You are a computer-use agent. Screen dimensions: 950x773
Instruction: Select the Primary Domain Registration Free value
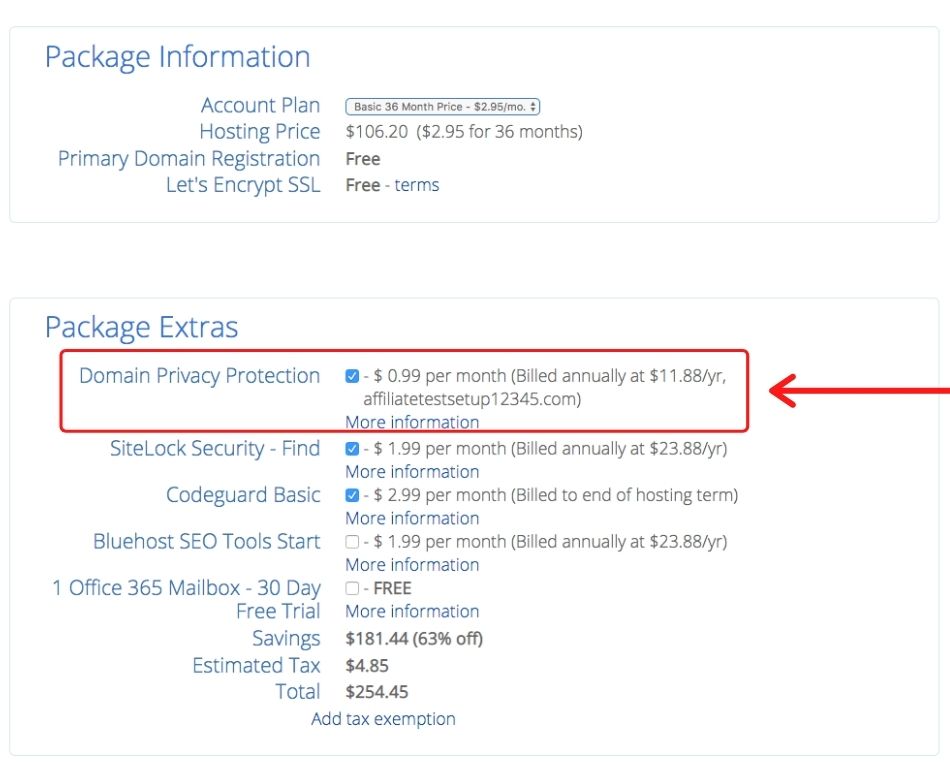click(363, 159)
